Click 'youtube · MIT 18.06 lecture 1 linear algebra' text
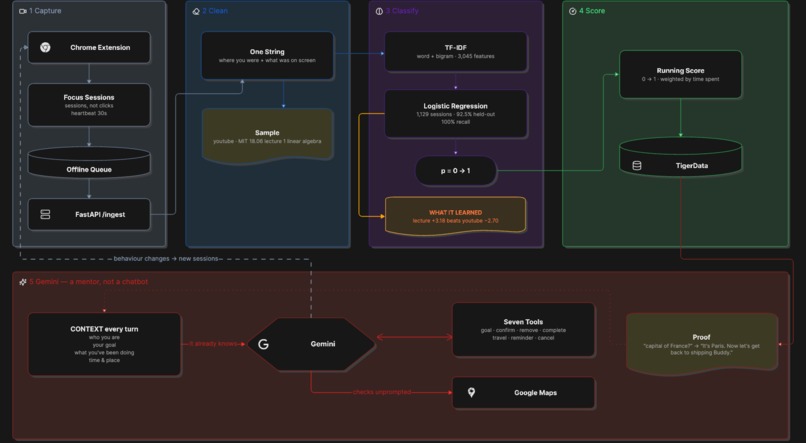 coord(267,141)
